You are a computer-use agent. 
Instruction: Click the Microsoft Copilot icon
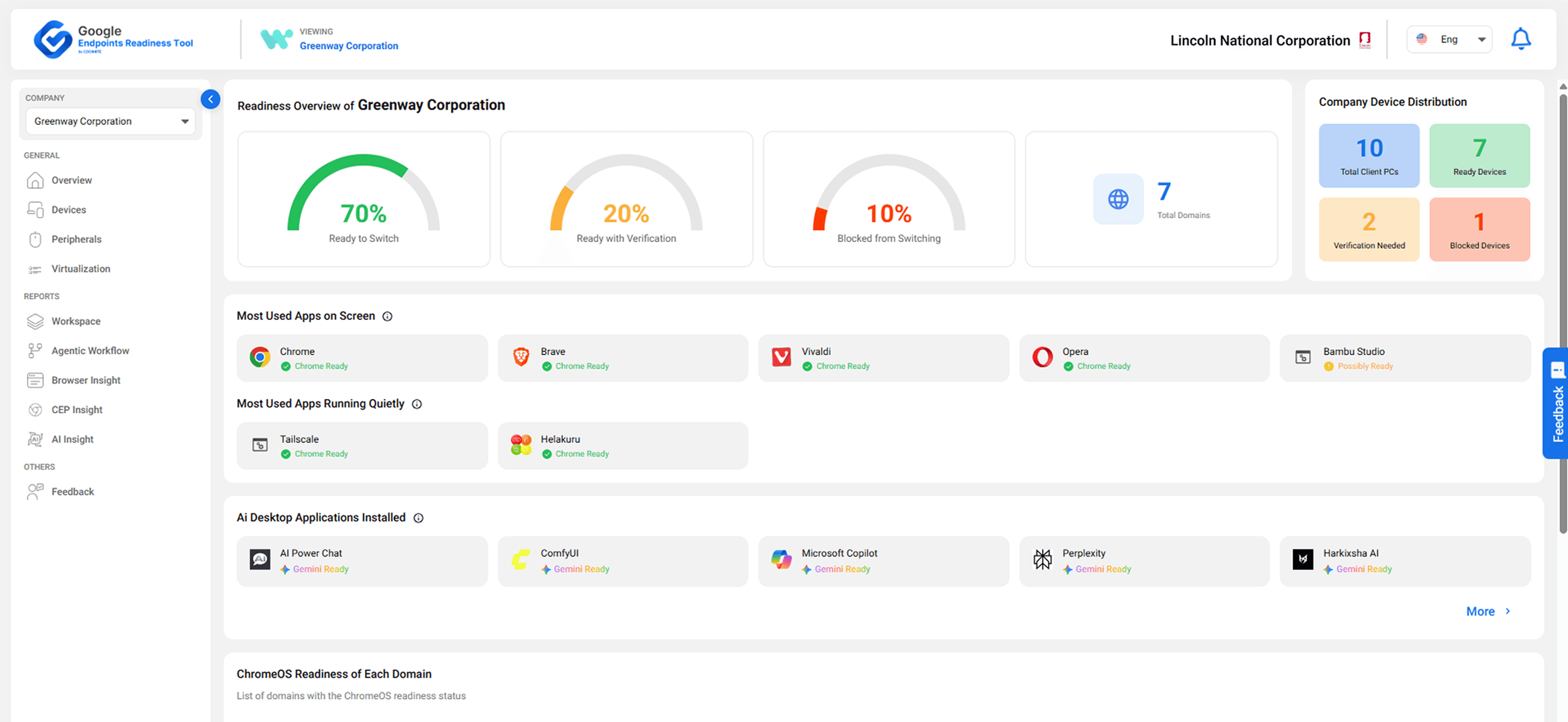[x=782, y=559]
